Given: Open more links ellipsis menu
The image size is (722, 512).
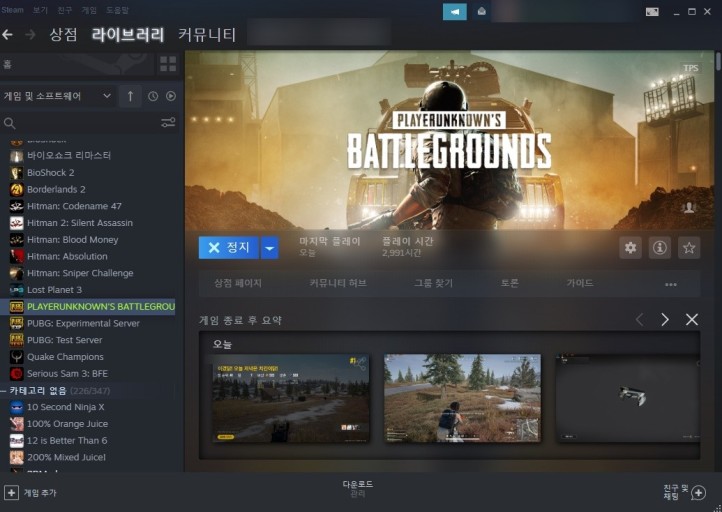Looking at the screenshot, I should [x=671, y=284].
